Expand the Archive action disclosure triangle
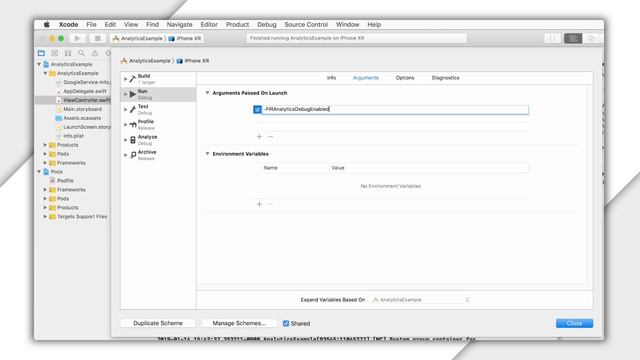The image size is (640, 360). pos(126,155)
